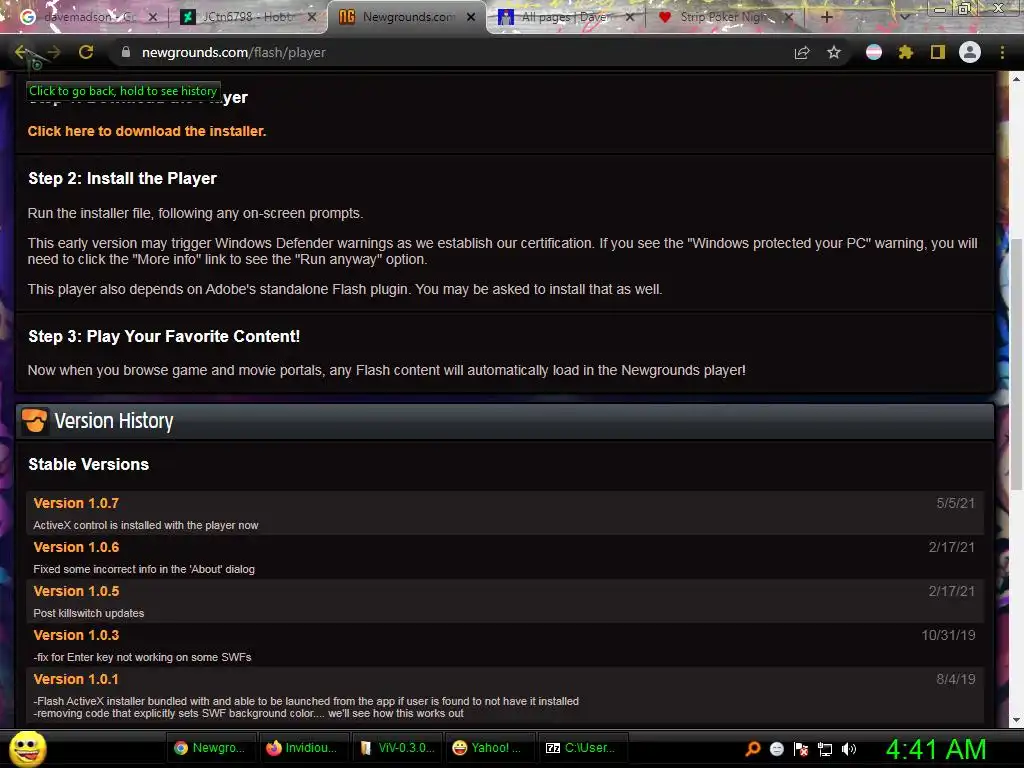Click the browser forward arrow

[x=54, y=52]
